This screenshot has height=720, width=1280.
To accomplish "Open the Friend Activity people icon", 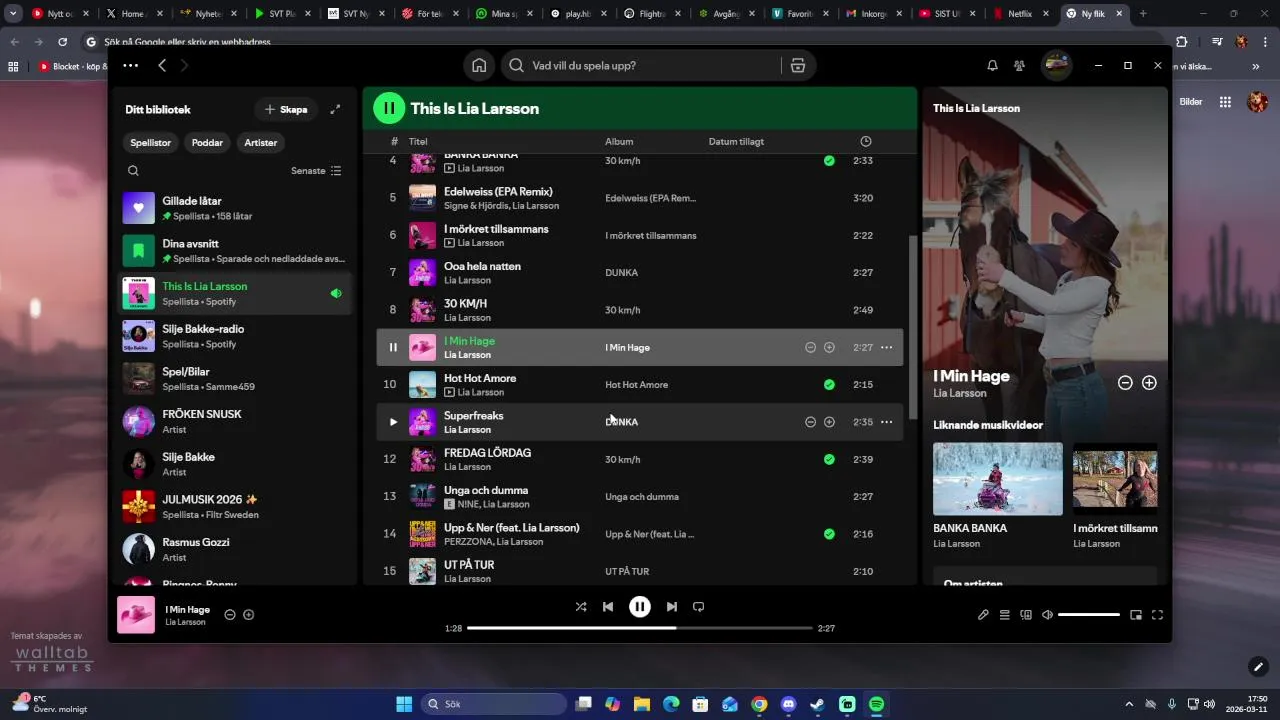I will click(x=1019, y=65).
